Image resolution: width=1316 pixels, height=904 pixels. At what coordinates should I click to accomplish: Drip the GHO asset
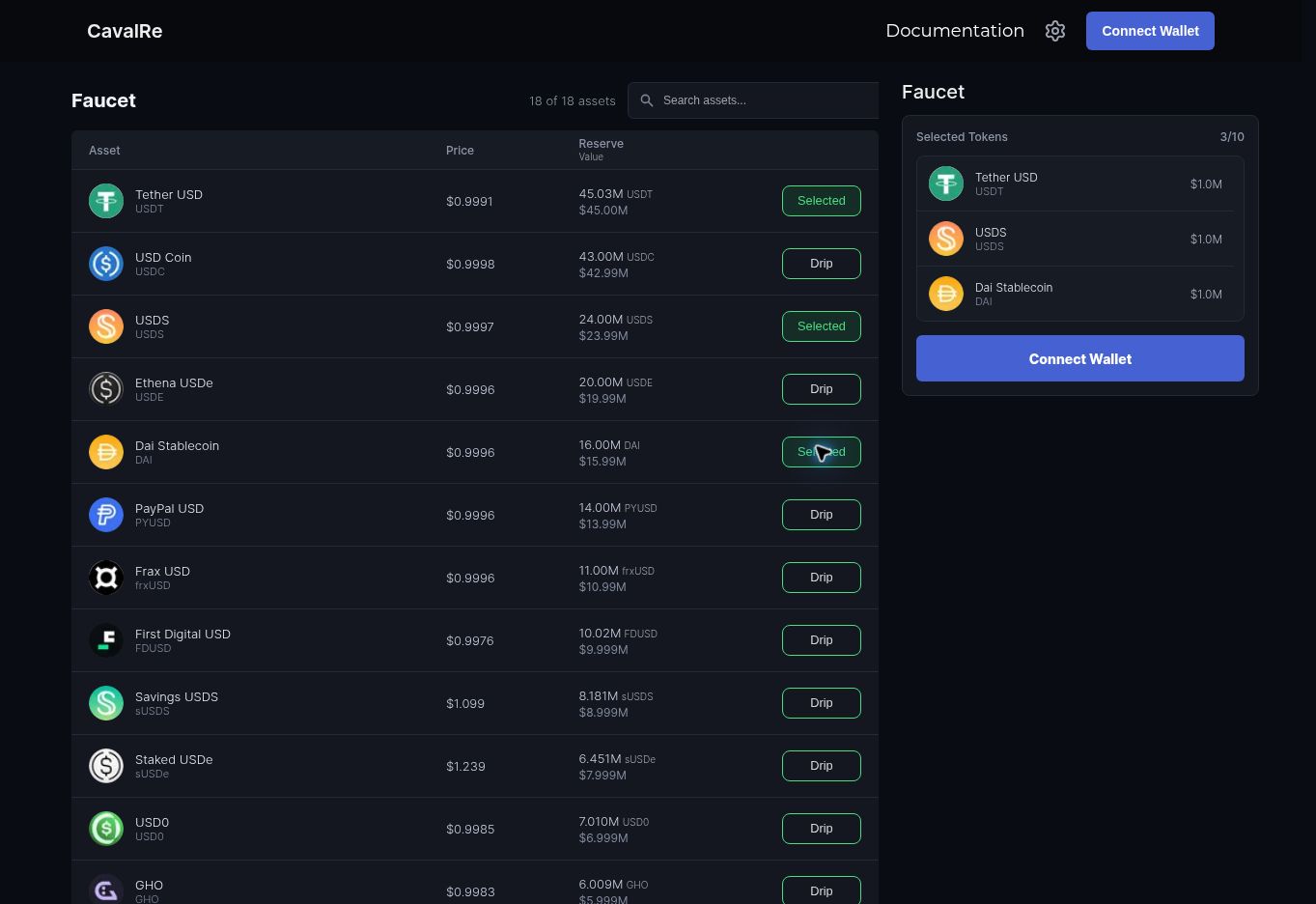pyautogui.click(x=822, y=890)
